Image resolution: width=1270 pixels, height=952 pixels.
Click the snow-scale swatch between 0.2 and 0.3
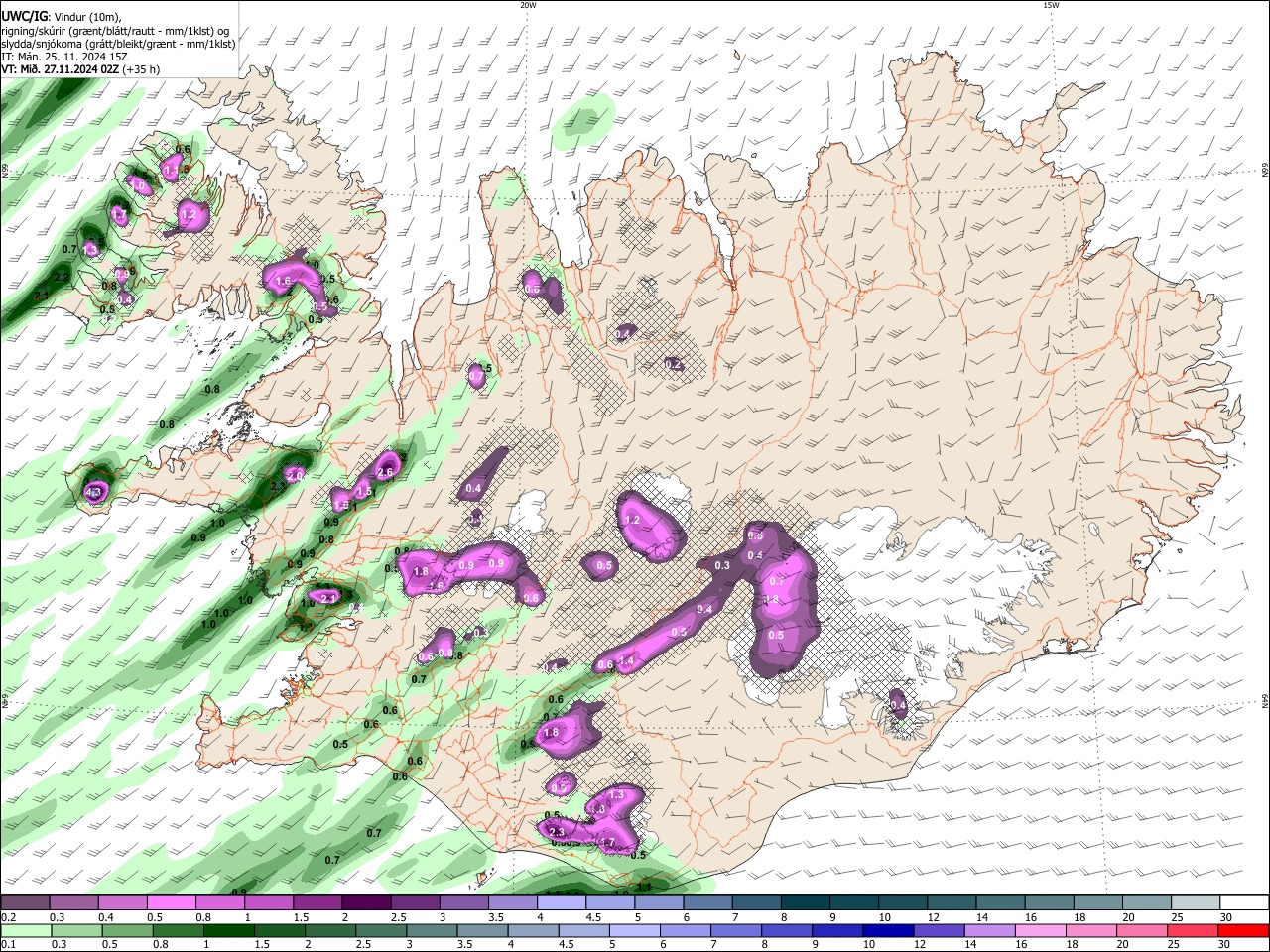coord(24,903)
